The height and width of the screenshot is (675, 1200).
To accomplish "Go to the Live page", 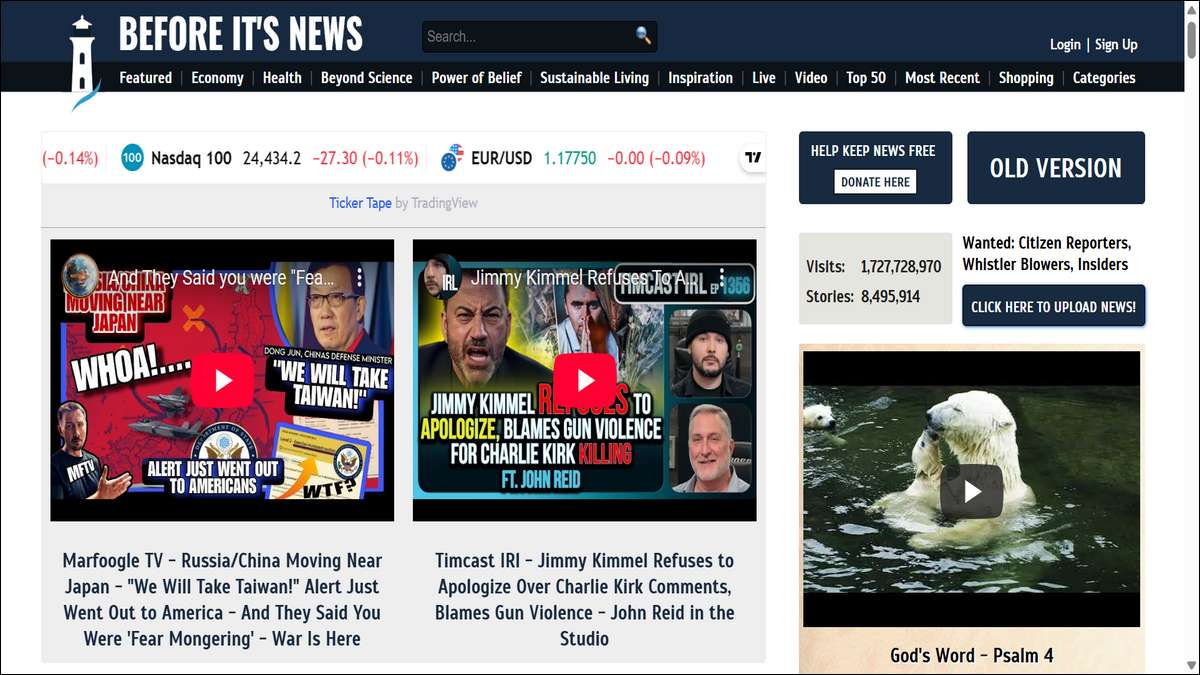I will [764, 77].
